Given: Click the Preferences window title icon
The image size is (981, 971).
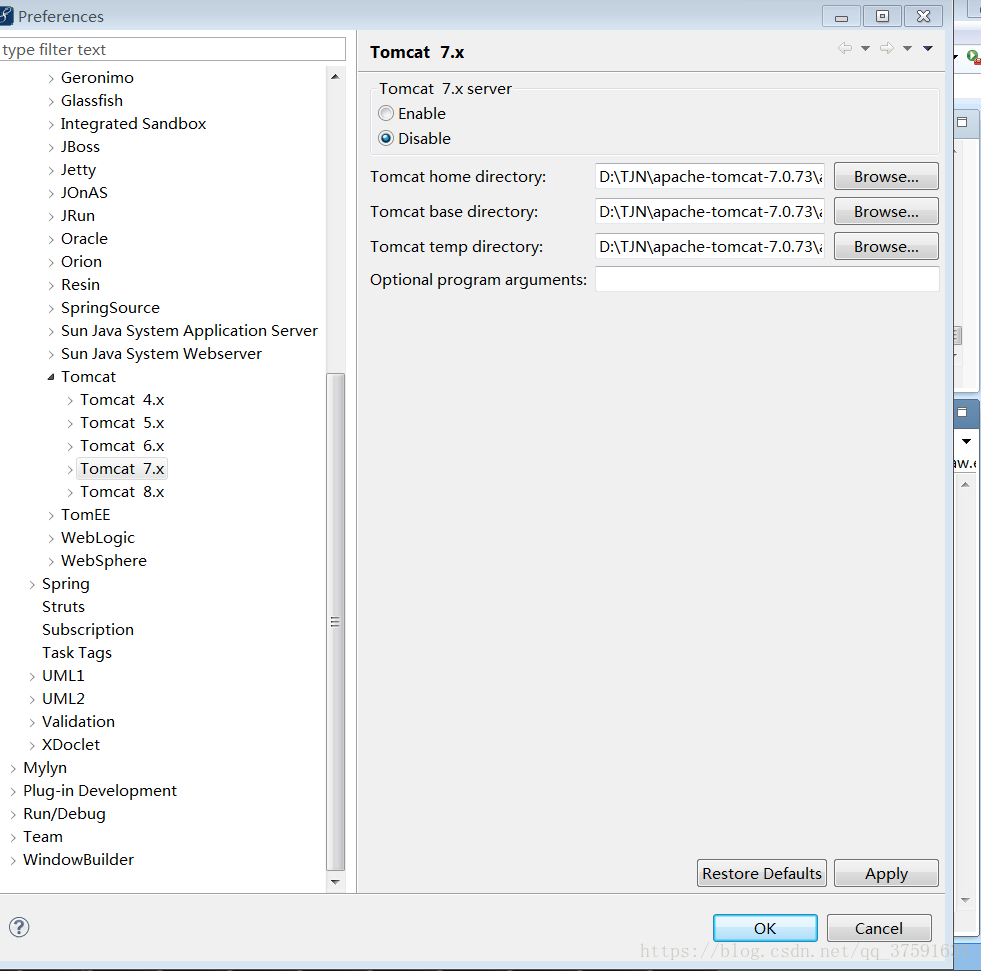Looking at the screenshot, I should [6, 16].
